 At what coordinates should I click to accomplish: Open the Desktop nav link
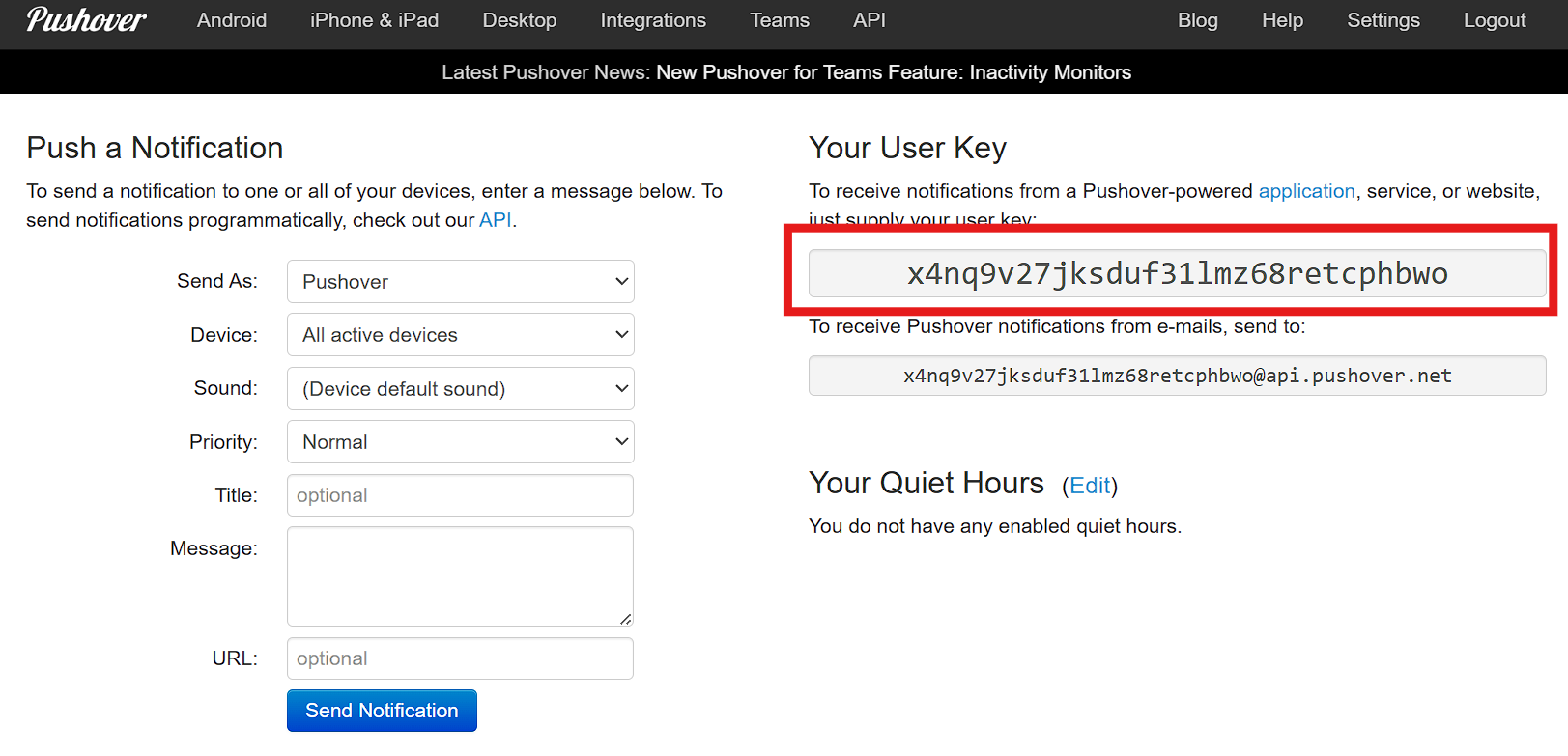(519, 20)
